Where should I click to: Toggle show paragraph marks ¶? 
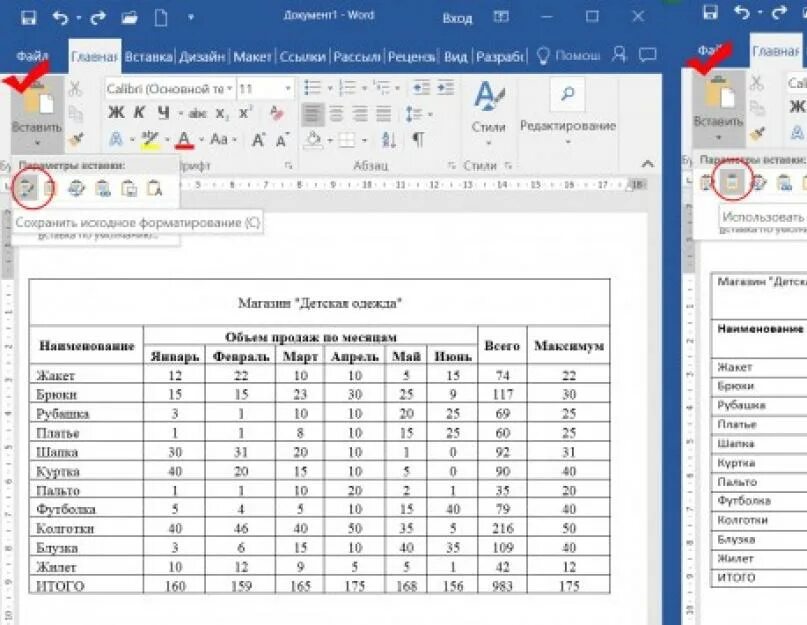(418, 140)
